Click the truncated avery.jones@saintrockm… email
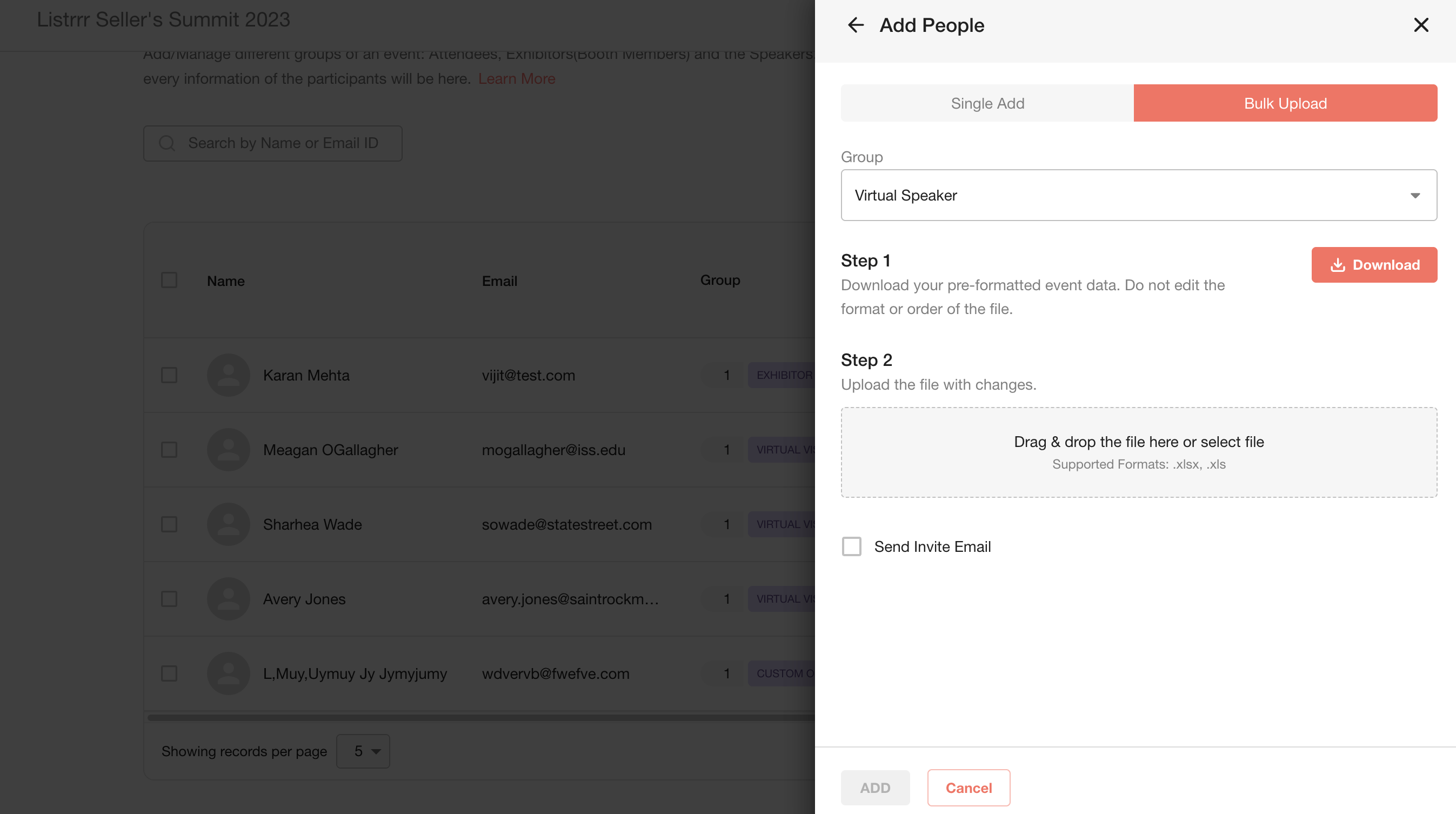The image size is (1456, 814). click(x=570, y=599)
